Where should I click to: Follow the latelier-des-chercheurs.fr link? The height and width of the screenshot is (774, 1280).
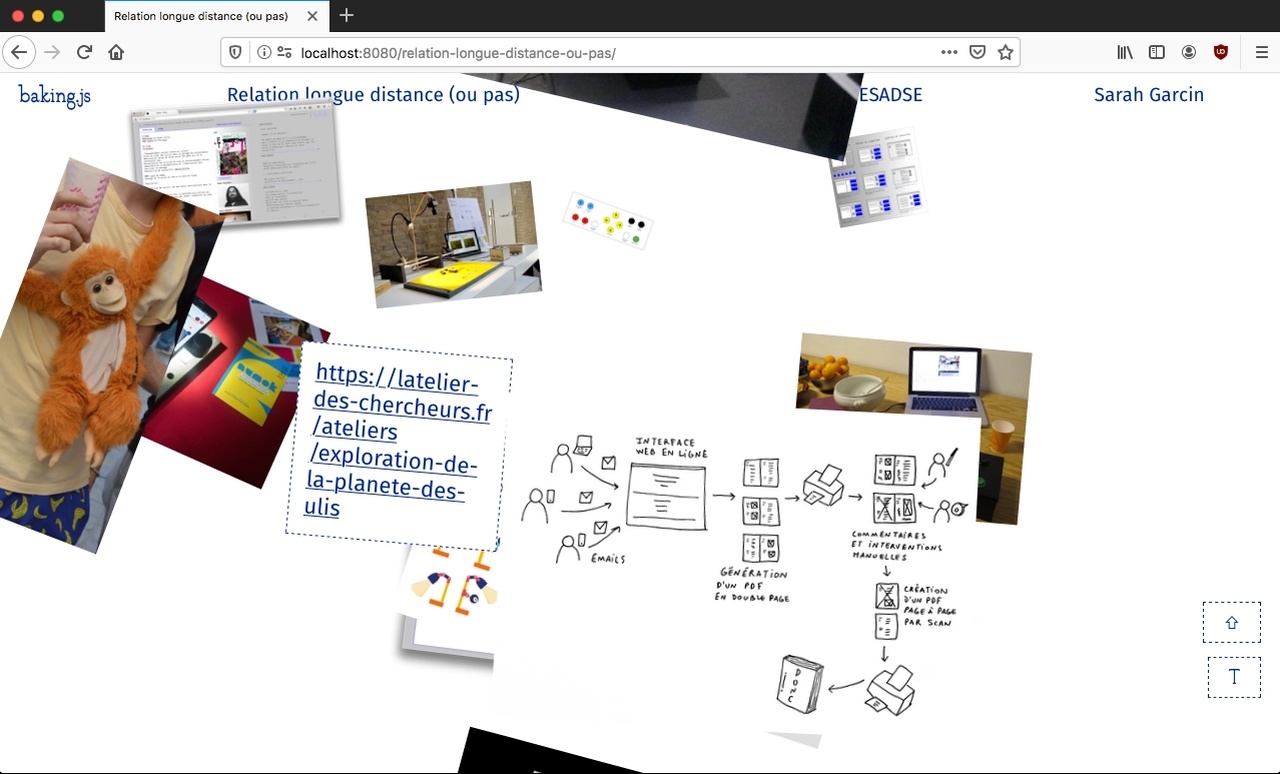pyautogui.click(x=398, y=440)
